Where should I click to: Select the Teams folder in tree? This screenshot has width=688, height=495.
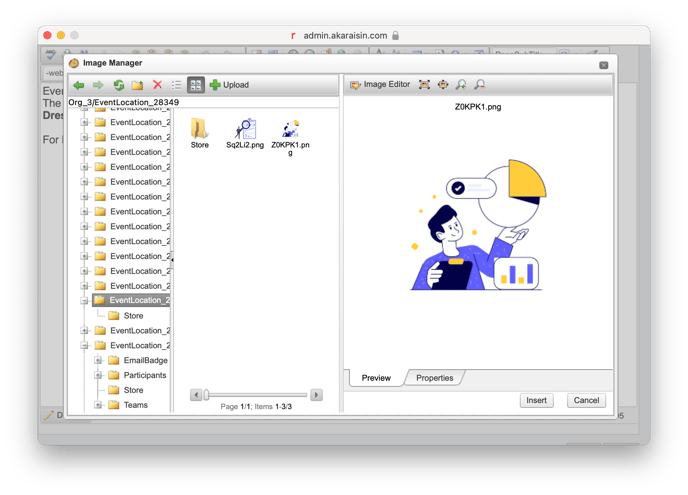[128, 405]
